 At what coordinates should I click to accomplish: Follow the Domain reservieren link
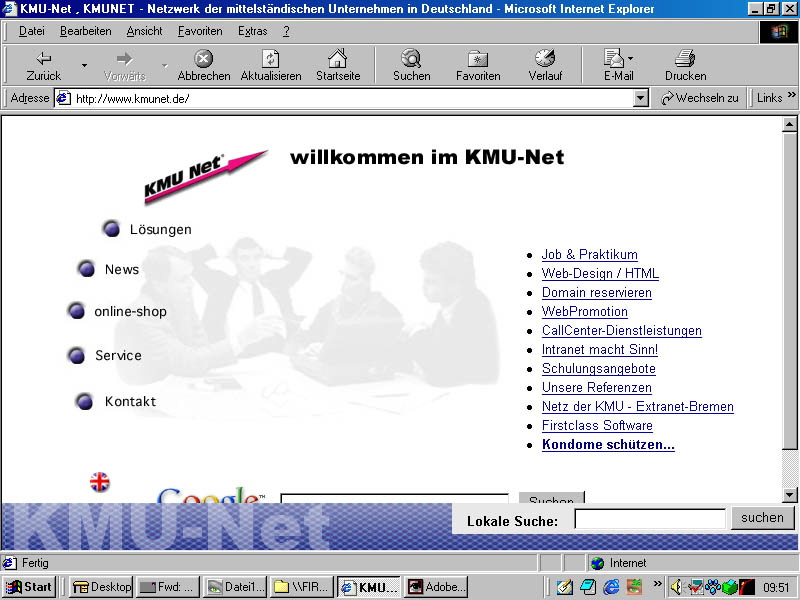click(596, 292)
